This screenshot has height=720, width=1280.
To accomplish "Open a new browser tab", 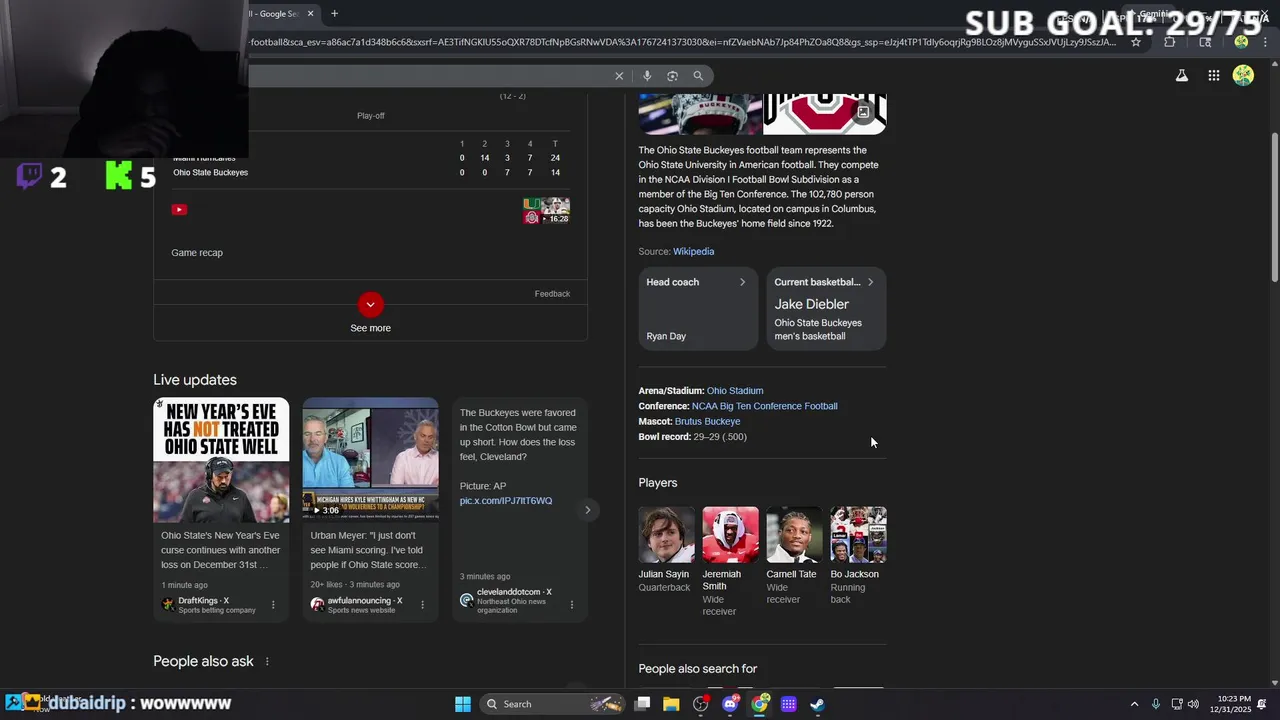I will pyautogui.click(x=334, y=13).
